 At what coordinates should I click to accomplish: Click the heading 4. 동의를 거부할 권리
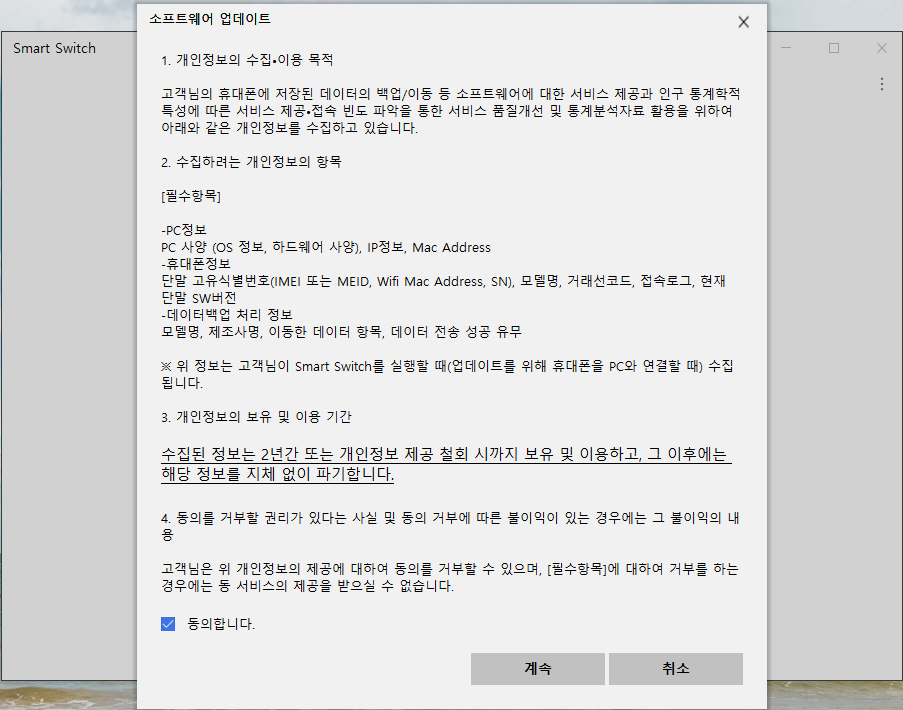450,526
